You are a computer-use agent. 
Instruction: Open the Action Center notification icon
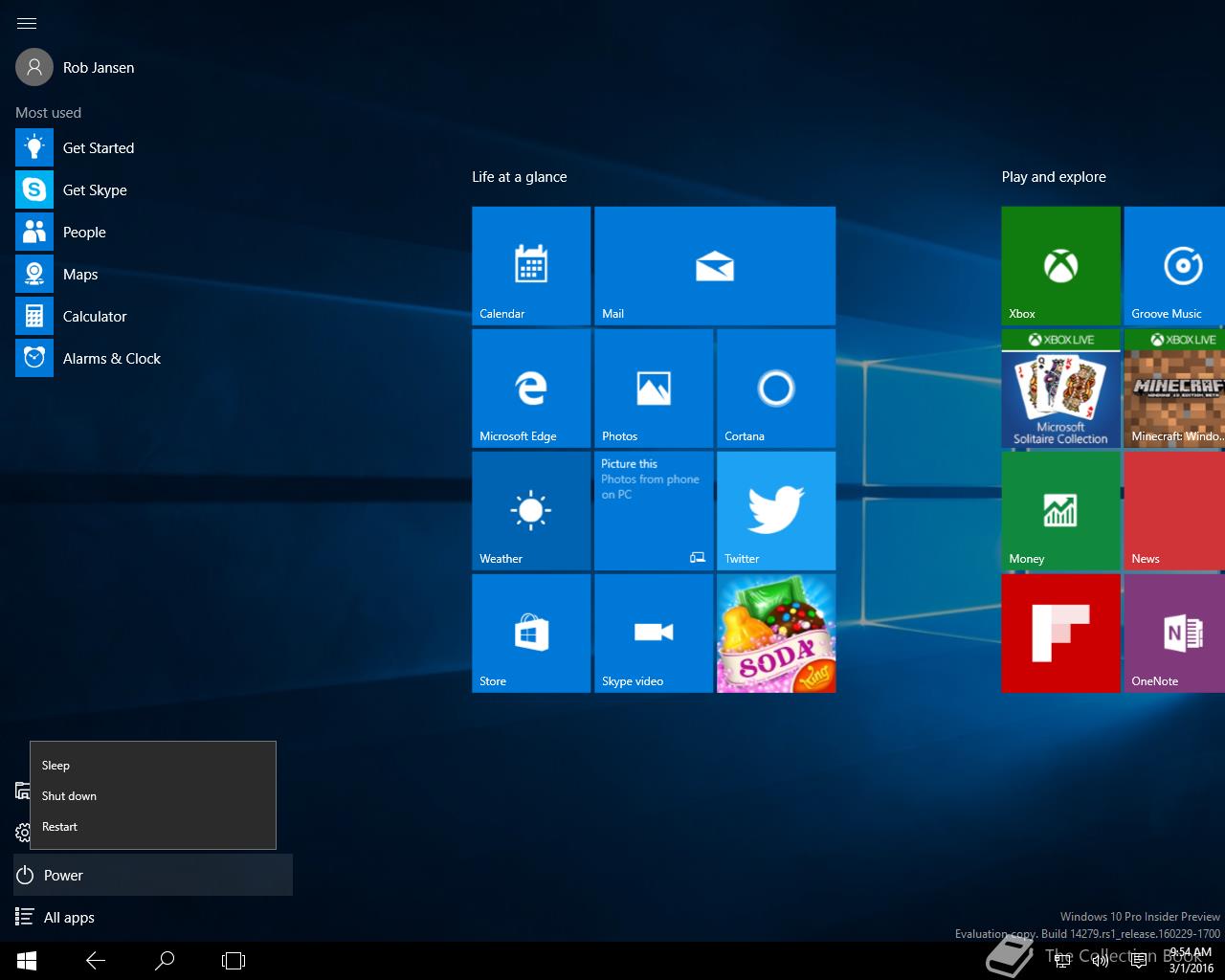click(1139, 961)
